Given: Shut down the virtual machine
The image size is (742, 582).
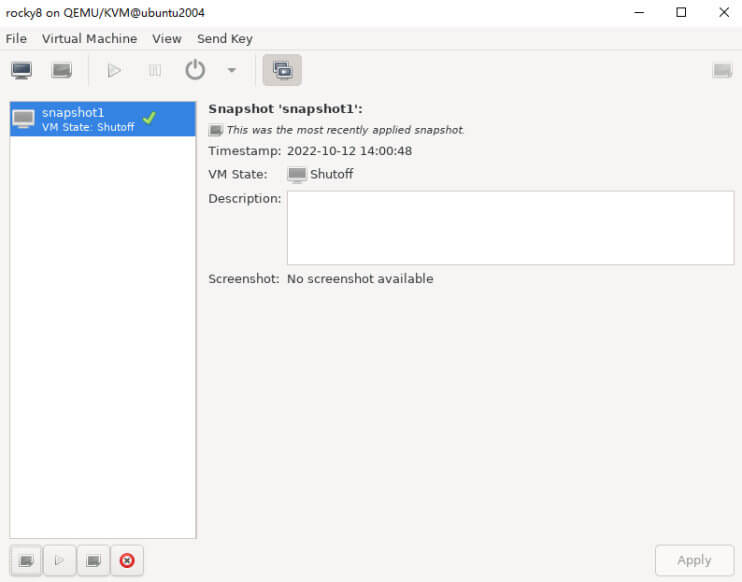Looking at the screenshot, I should (x=195, y=70).
